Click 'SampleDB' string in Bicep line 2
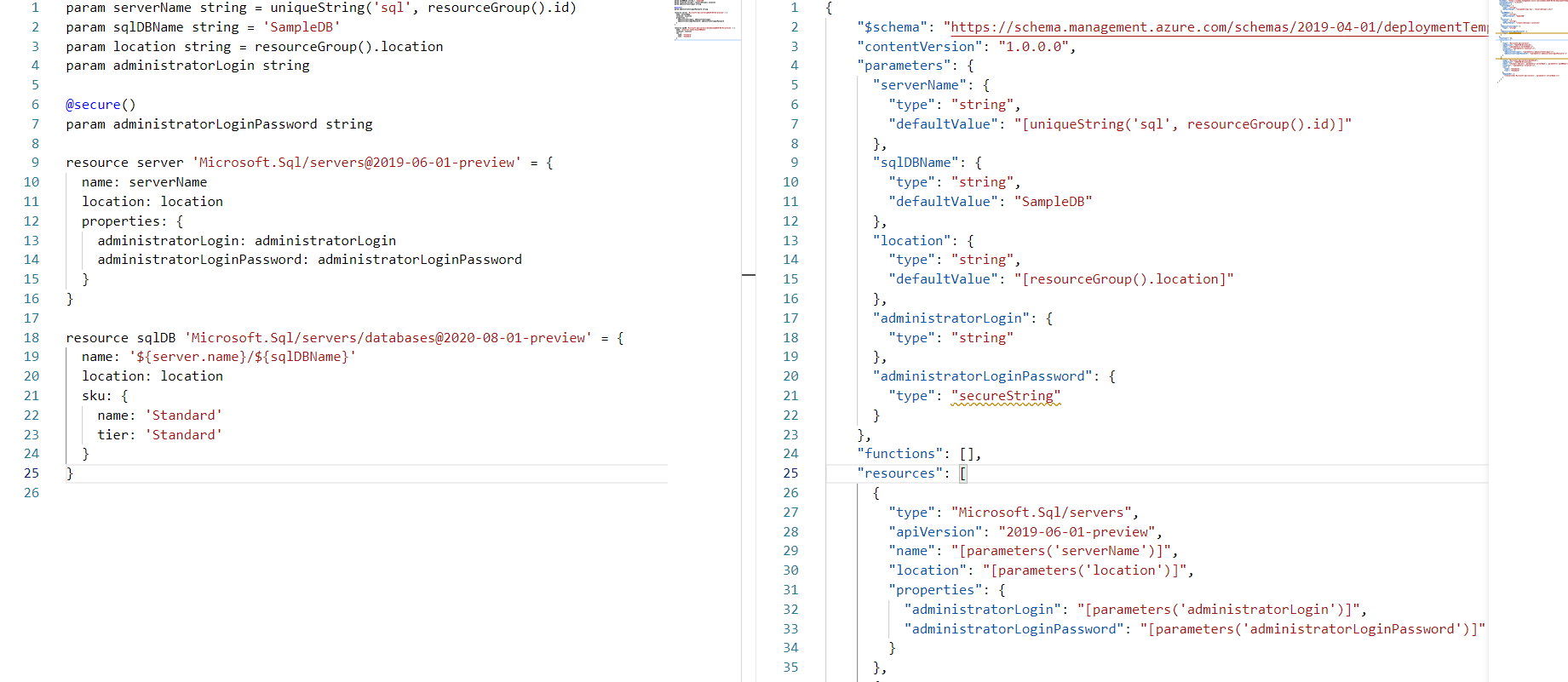Screen dimensions: 1568x682 pyautogui.click(x=302, y=27)
